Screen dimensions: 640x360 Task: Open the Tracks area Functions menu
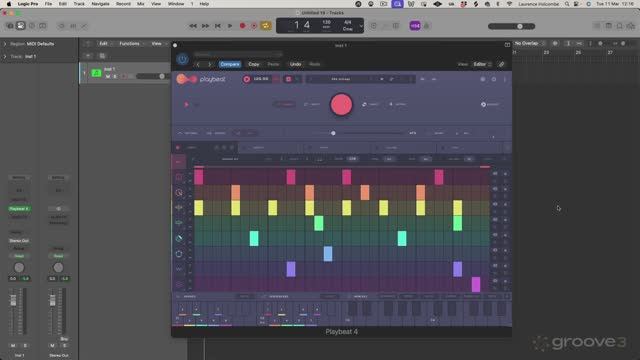[x=130, y=44]
